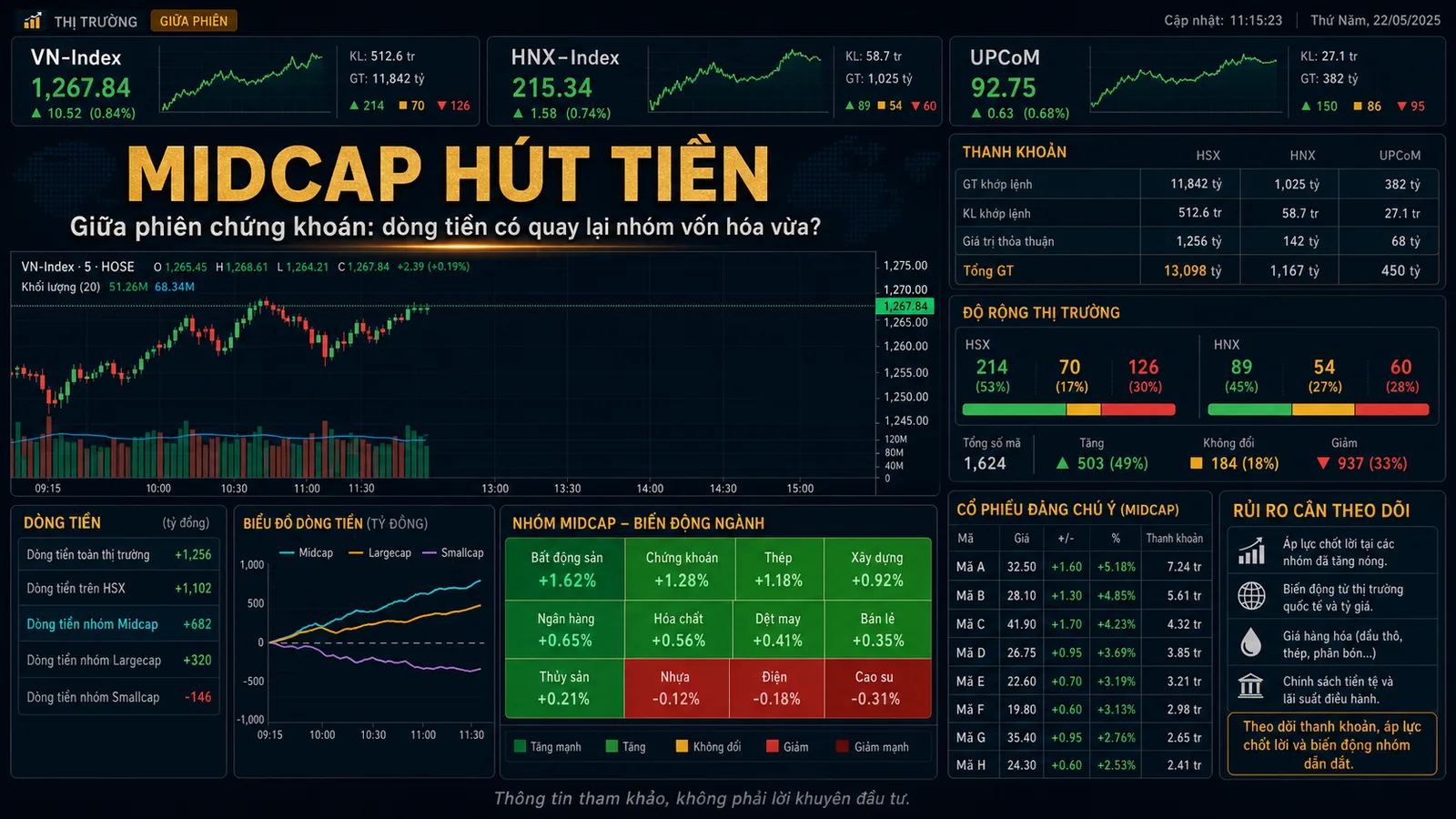Click the bar chart logo beside THỊ TRƯỜNG
Image resolution: width=1456 pixels, height=819 pixels.
pyautogui.click(x=33, y=20)
